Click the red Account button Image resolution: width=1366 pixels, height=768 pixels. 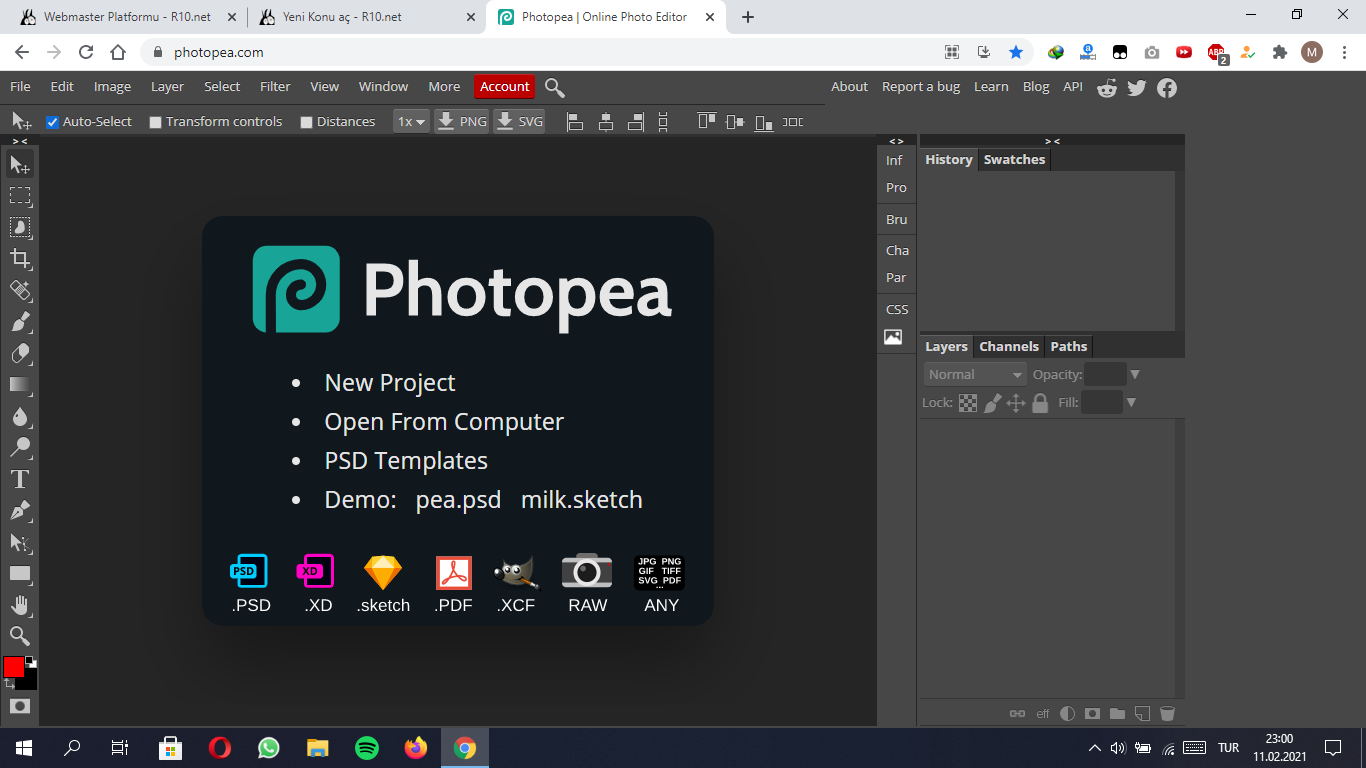pyautogui.click(x=504, y=87)
